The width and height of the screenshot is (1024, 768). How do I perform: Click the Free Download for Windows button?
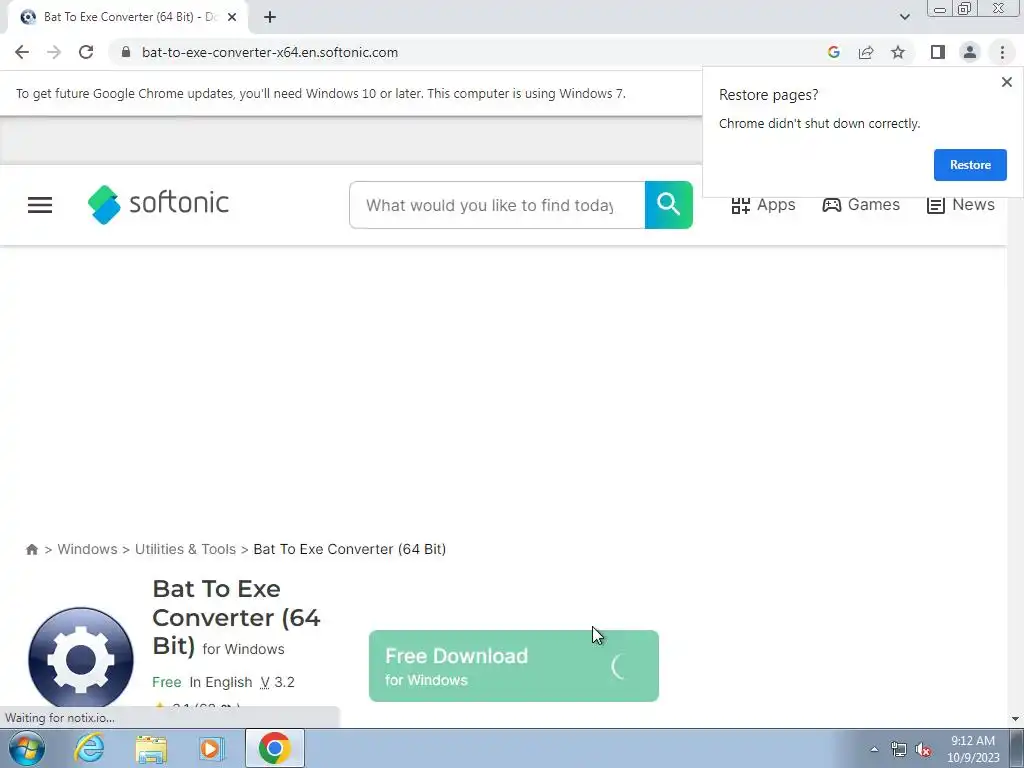(x=513, y=665)
